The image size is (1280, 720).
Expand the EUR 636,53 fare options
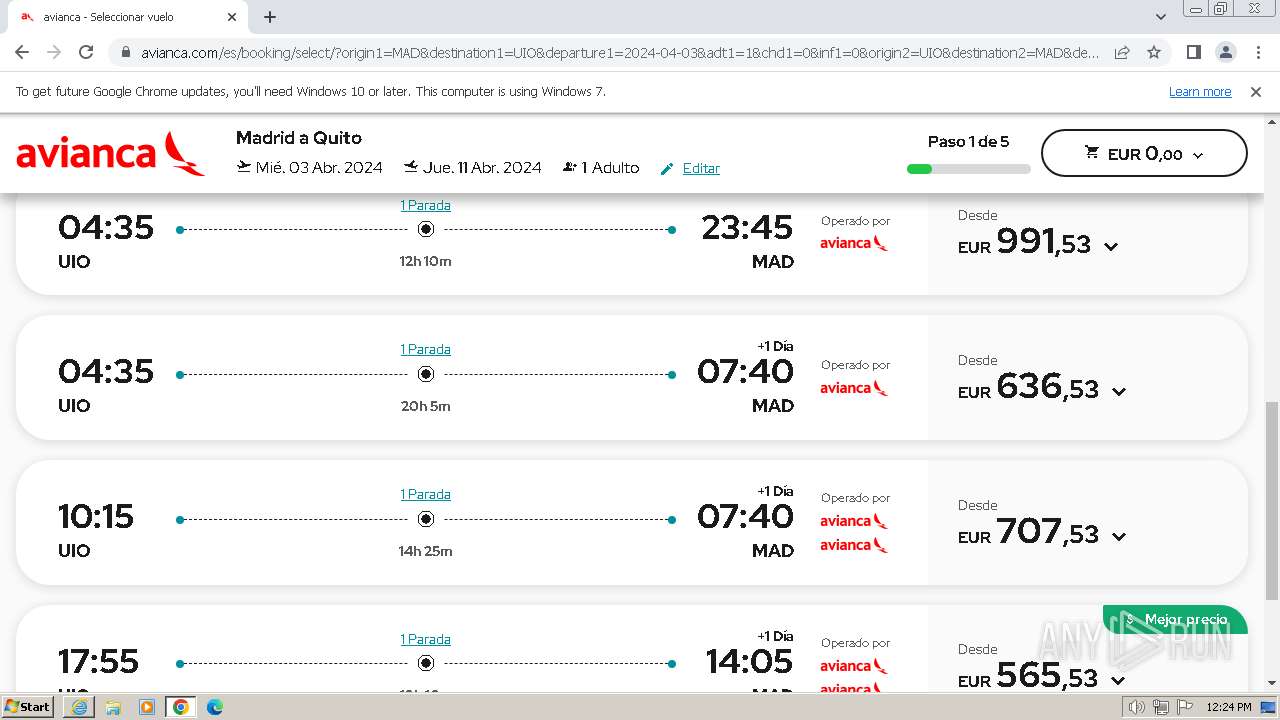(1119, 392)
